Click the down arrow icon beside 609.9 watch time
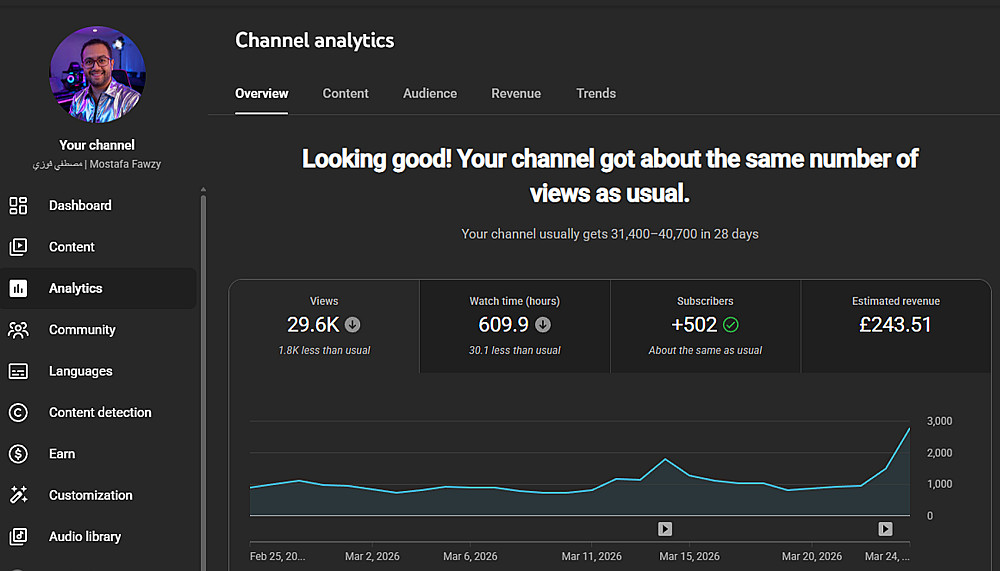The image size is (1000, 571). (x=543, y=325)
